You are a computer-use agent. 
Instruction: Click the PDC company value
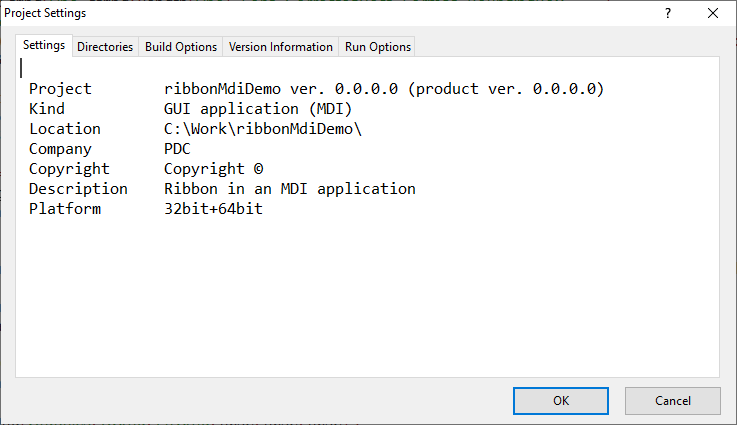coord(177,149)
